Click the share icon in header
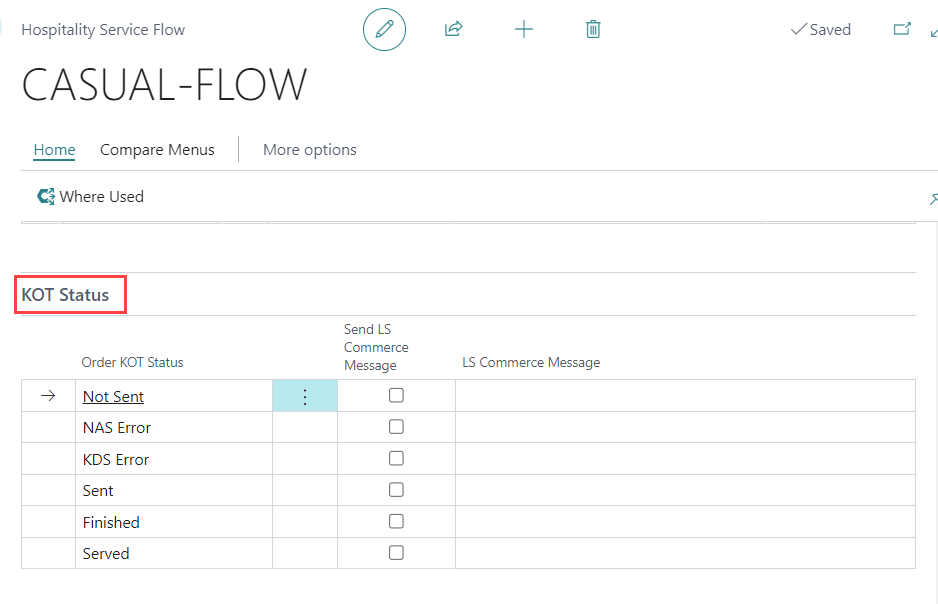Viewport: 938px width, 604px height. point(453,29)
